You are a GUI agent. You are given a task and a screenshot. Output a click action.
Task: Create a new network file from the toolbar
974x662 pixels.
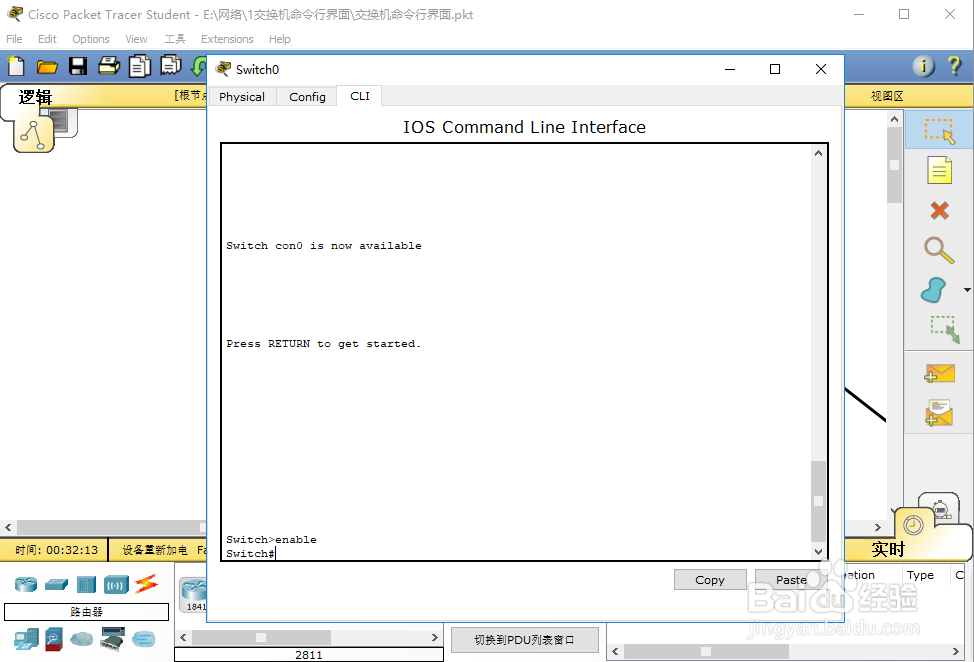(16, 66)
